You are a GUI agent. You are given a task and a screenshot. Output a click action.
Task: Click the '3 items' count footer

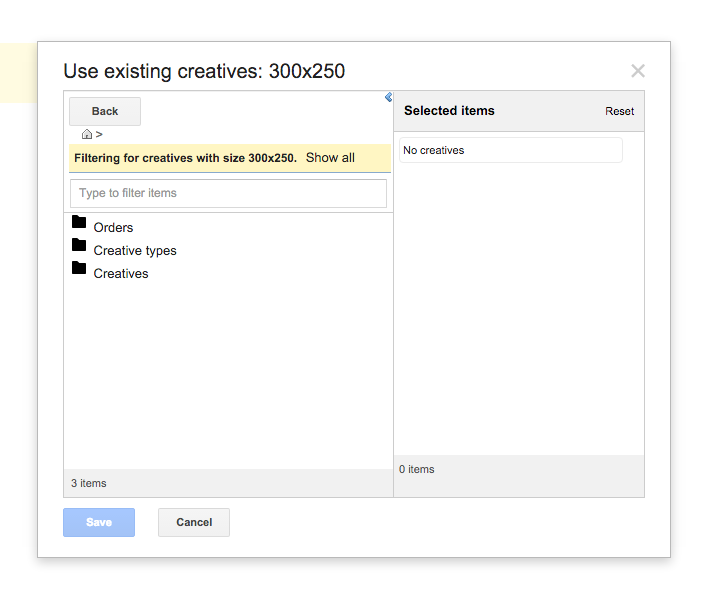click(89, 483)
